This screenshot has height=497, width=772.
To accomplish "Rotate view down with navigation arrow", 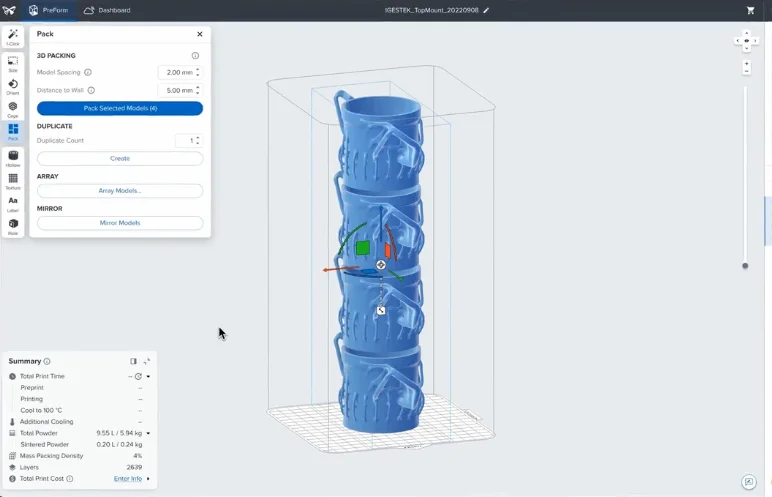I will [746, 48].
